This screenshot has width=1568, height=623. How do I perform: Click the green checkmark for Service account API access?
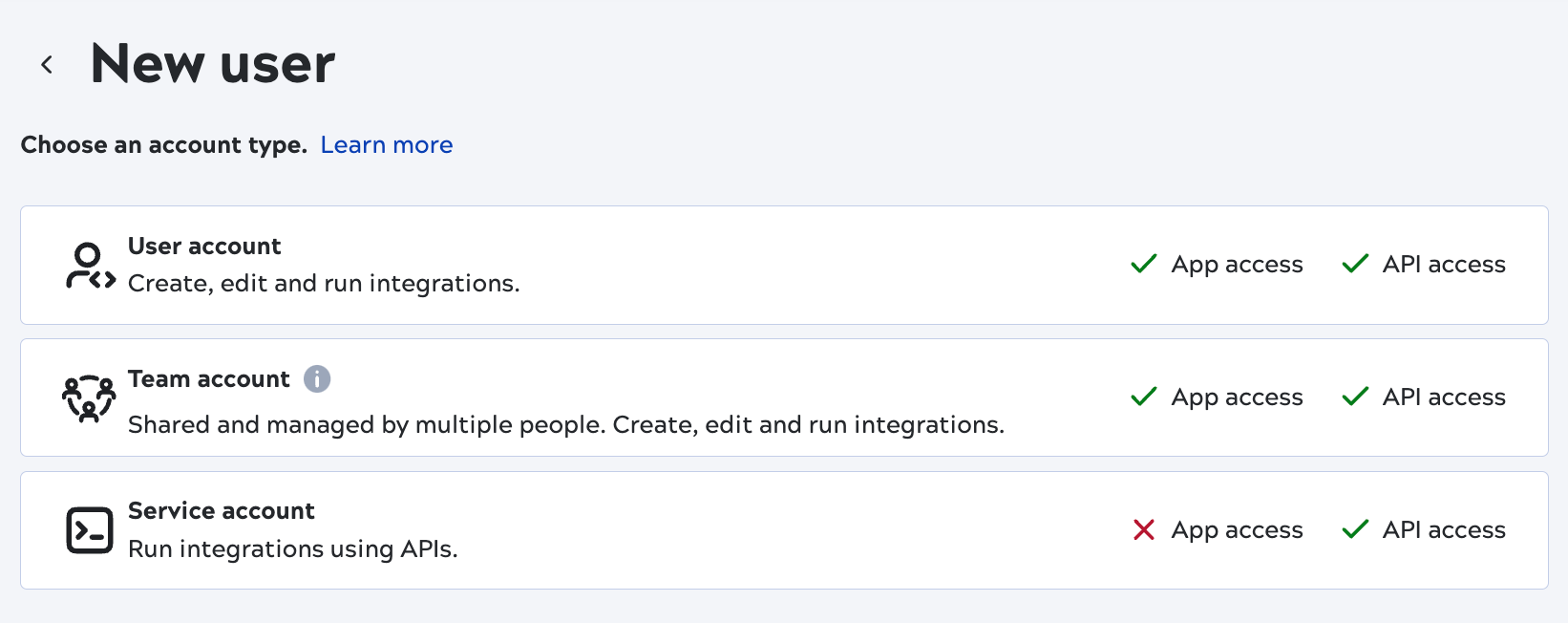pos(1355,529)
